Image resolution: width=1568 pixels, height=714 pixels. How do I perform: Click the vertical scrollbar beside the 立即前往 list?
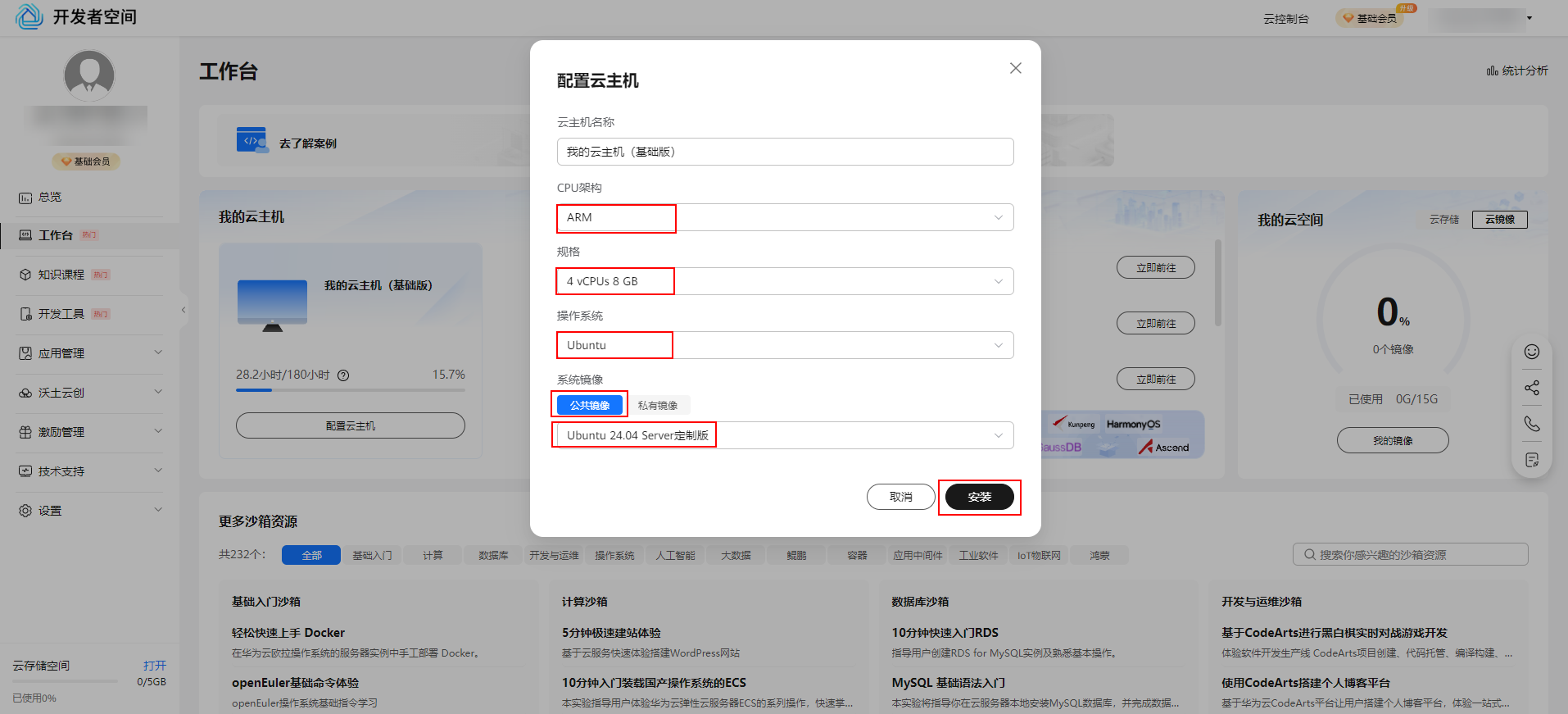(1218, 283)
